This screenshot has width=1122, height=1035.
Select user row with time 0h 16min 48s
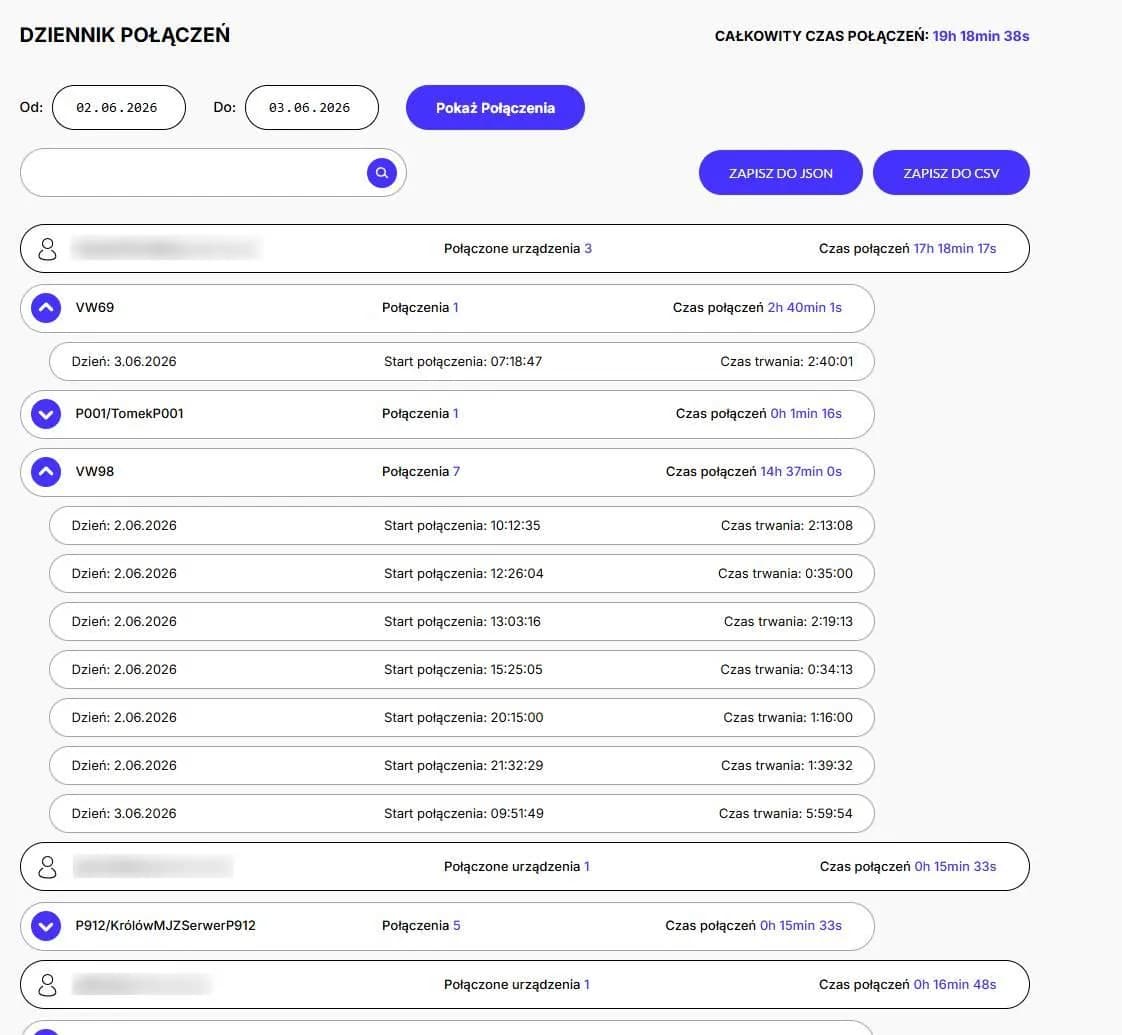click(525, 985)
